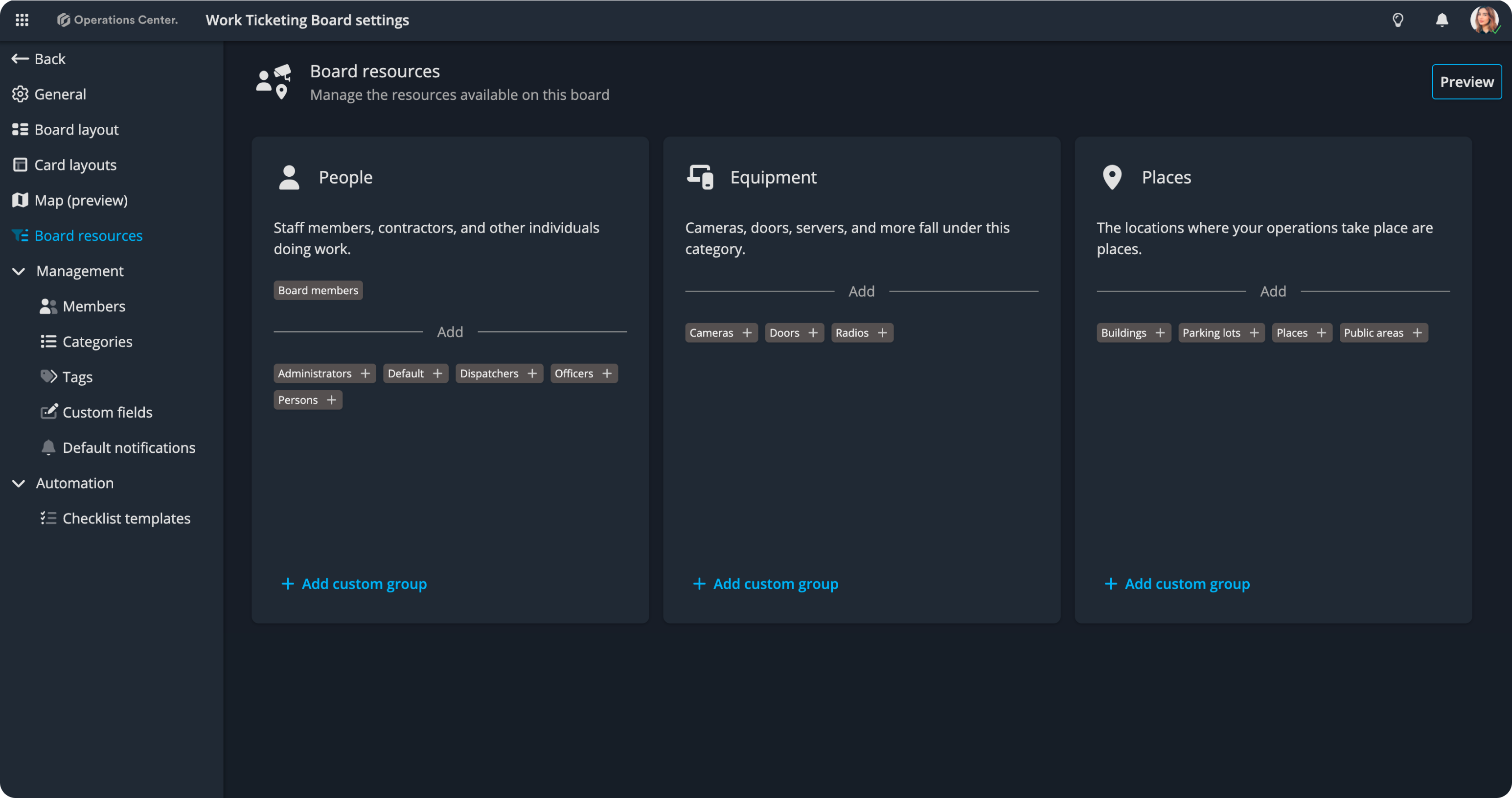Image resolution: width=1512 pixels, height=798 pixels.
Task: Open the notifications bell
Action: 1442,20
